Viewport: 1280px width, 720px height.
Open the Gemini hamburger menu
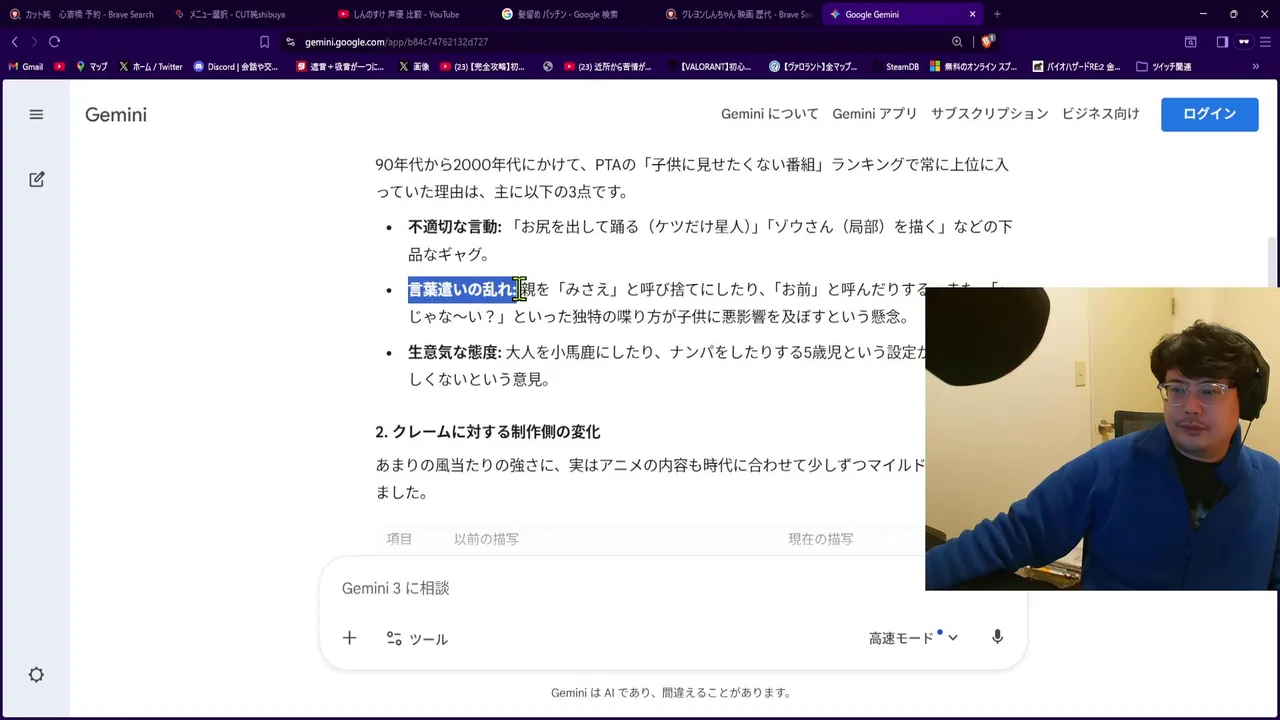[x=36, y=115]
